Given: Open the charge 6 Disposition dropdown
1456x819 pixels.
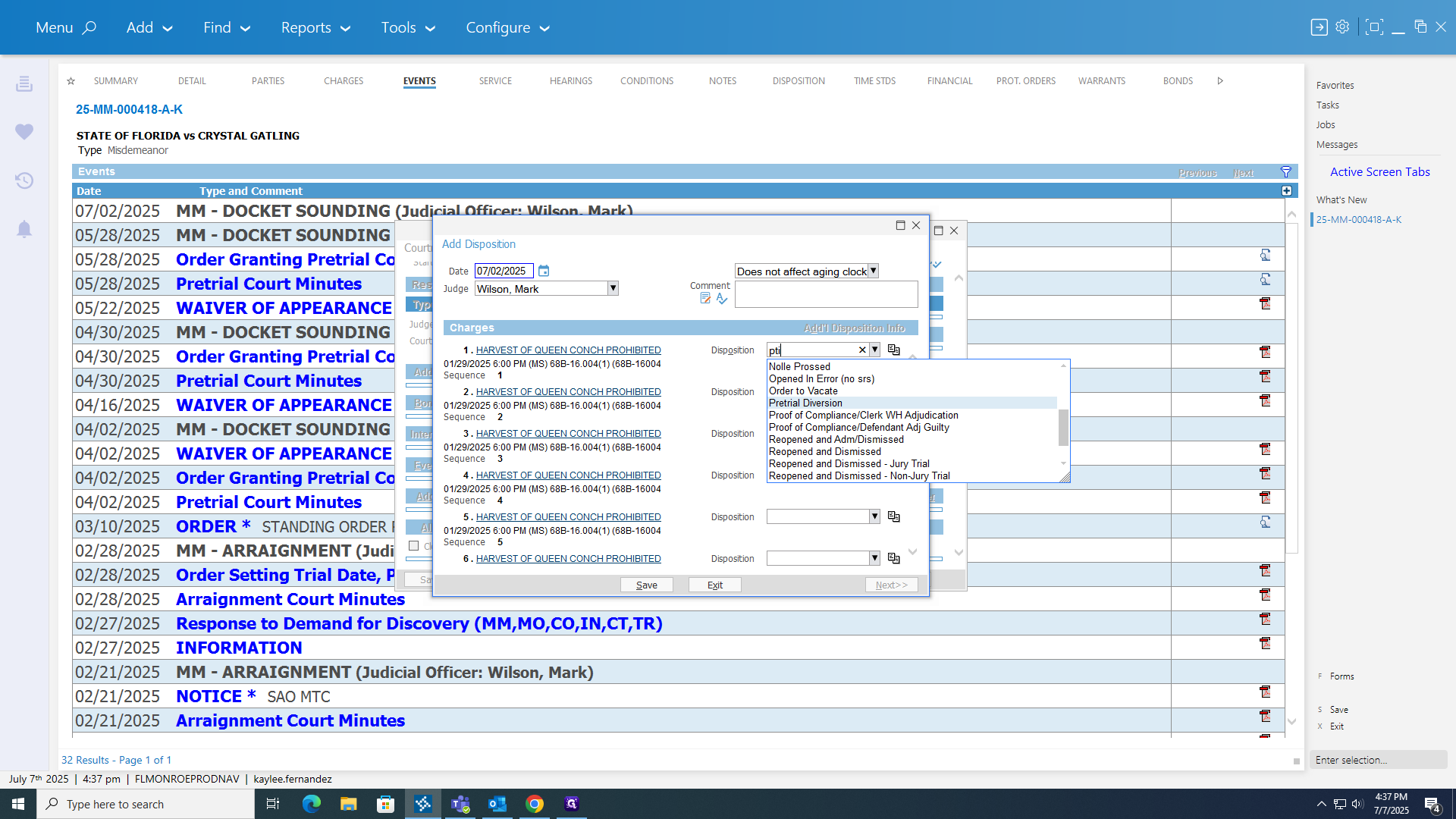Looking at the screenshot, I should click(874, 558).
